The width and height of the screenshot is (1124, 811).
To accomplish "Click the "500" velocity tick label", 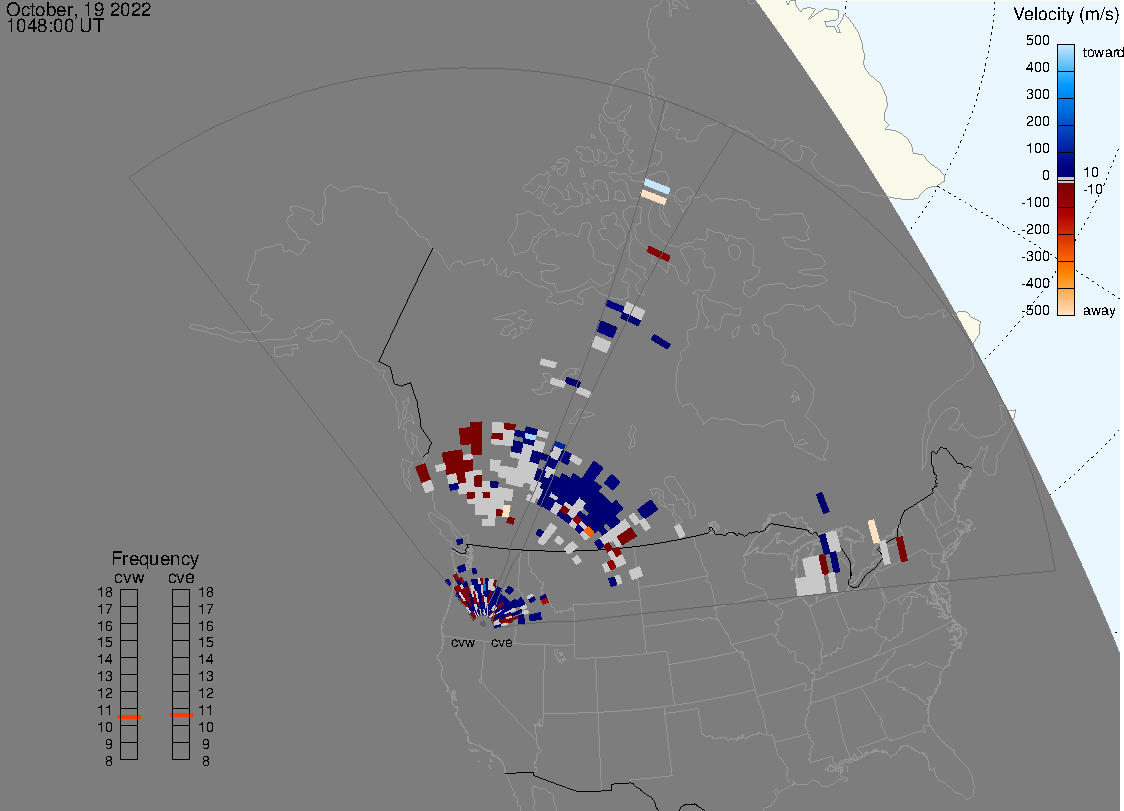I will pyautogui.click(x=1037, y=41).
